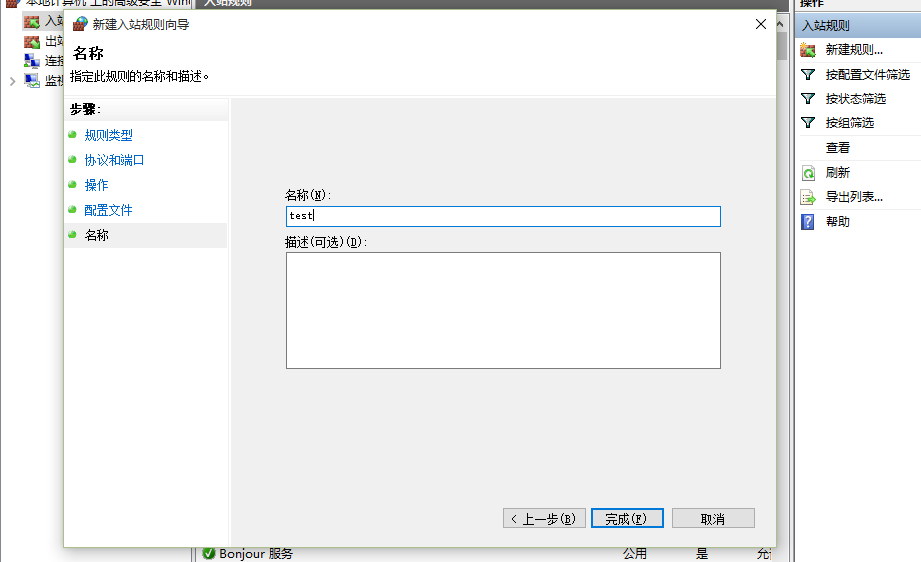Close the 新建入站规则向导 dialog
Image resolution: width=921 pixels, height=562 pixels.
tap(761, 24)
